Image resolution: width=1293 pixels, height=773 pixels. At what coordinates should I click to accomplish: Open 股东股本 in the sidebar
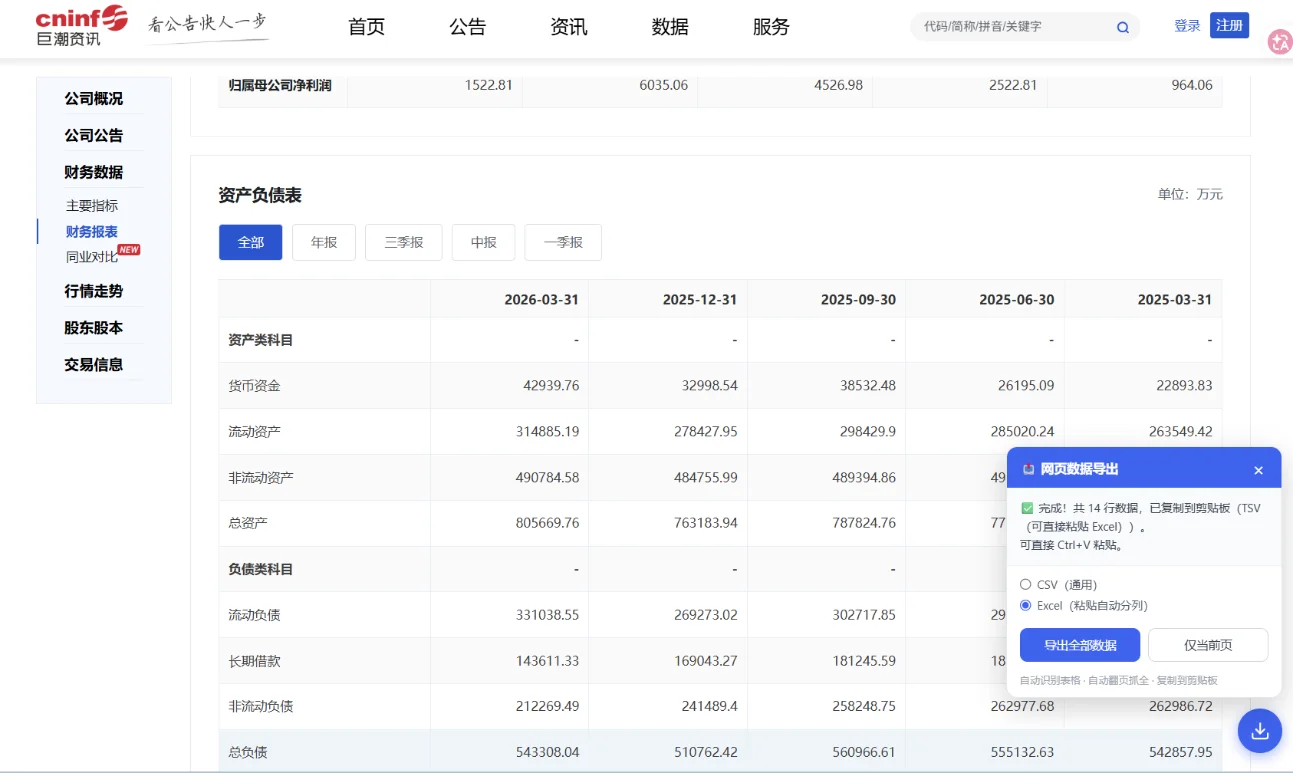click(x=94, y=328)
